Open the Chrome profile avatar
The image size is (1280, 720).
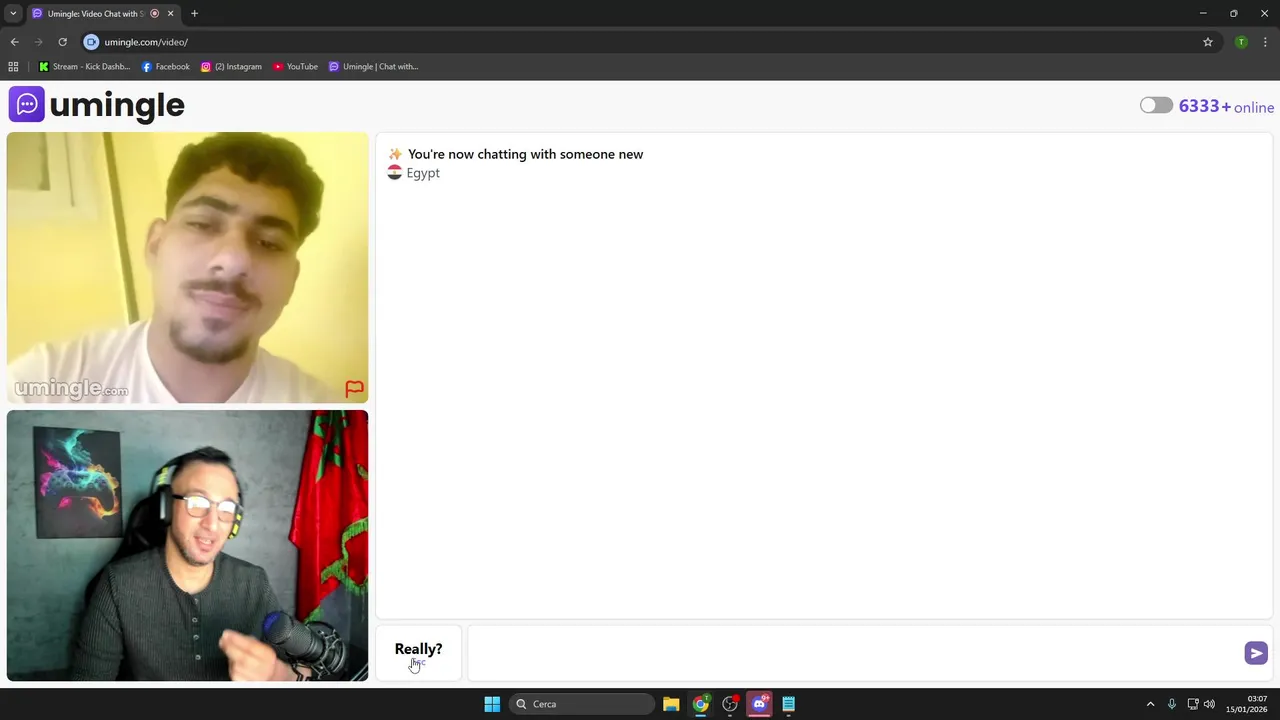1241,42
